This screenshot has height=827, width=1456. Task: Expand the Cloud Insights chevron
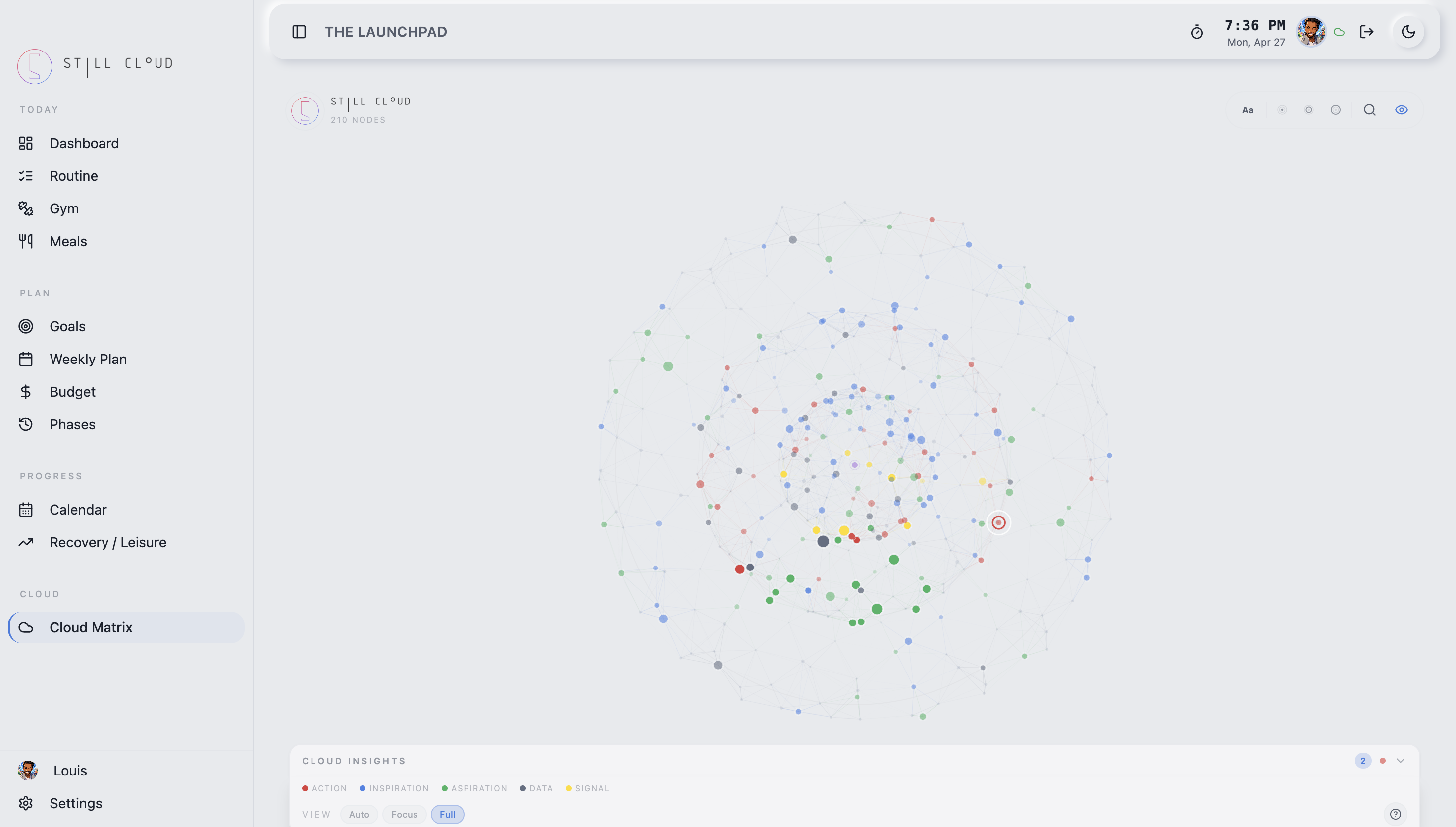click(1400, 761)
